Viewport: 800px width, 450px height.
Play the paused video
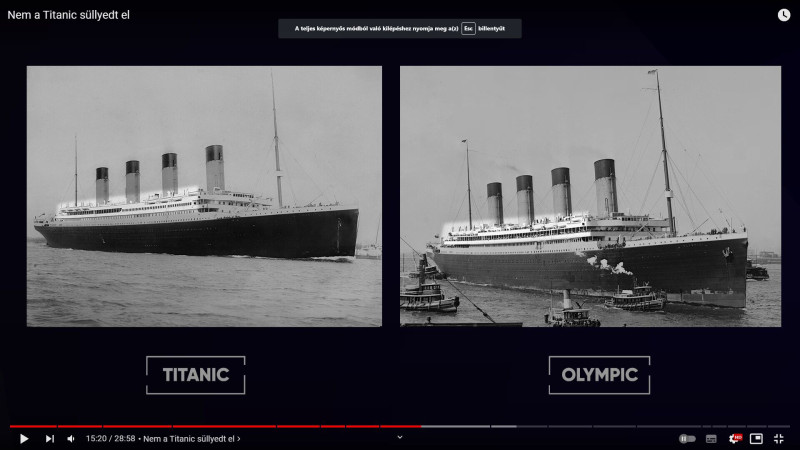[23, 439]
